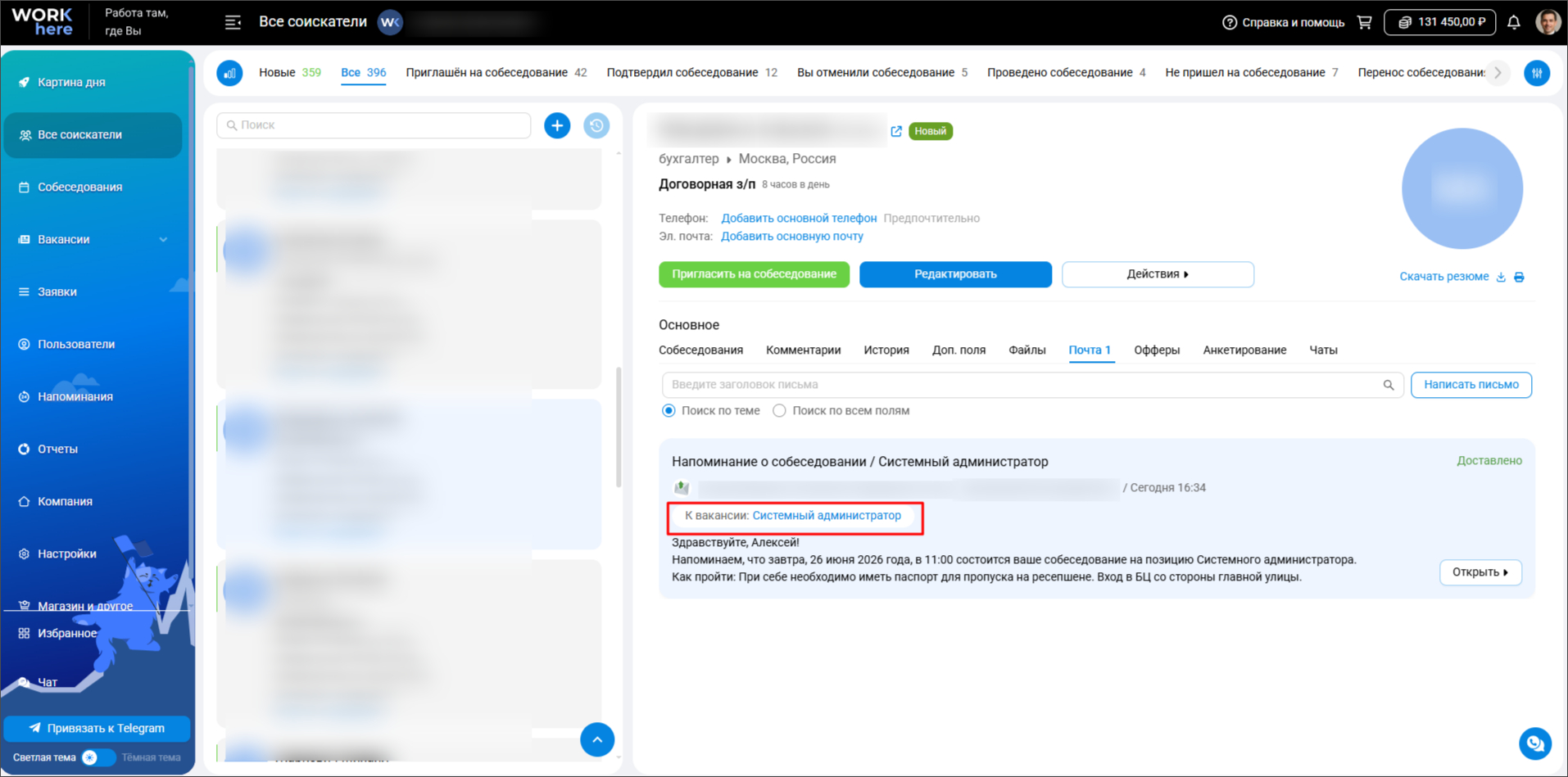Viewport: 1568px width, 777px height.
Task: Switch to Подтвердил собеседование tab
Action: click(x=691, y=72)
